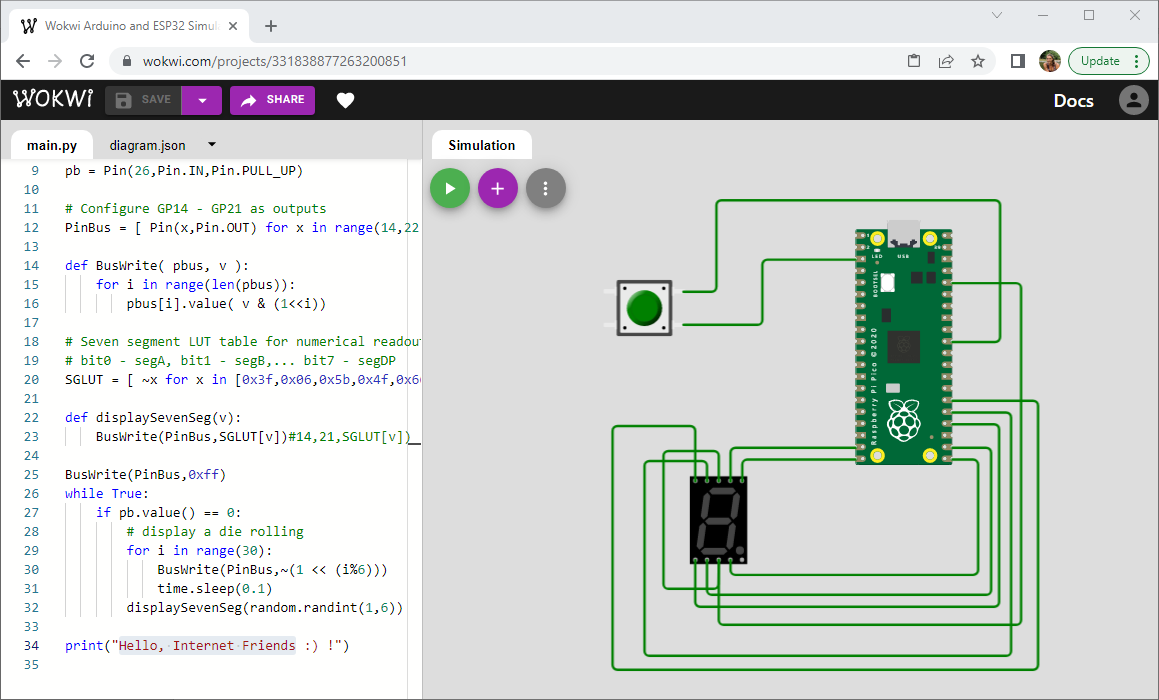Open the Docs link
1159x700 pixels.
[1073, 100]
